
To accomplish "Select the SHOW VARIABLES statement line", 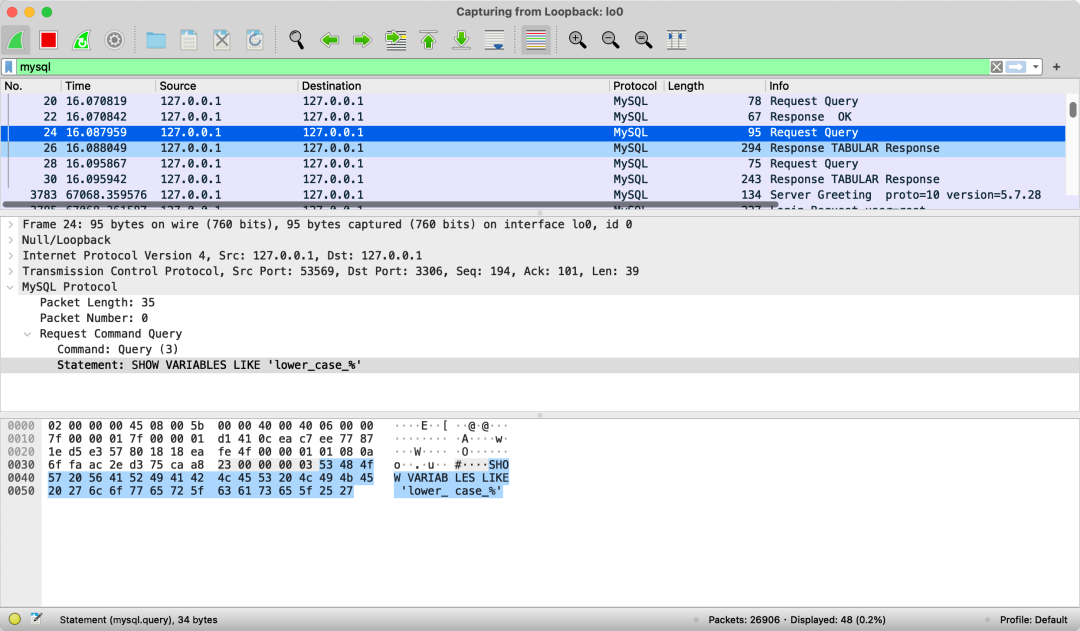I will [x=540, y=365].
